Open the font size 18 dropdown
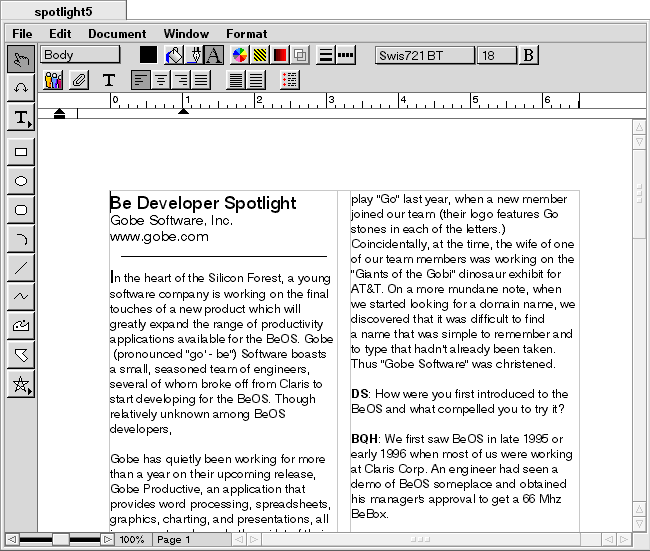Viewport: 650px width, 551px height. pos(497,55)
